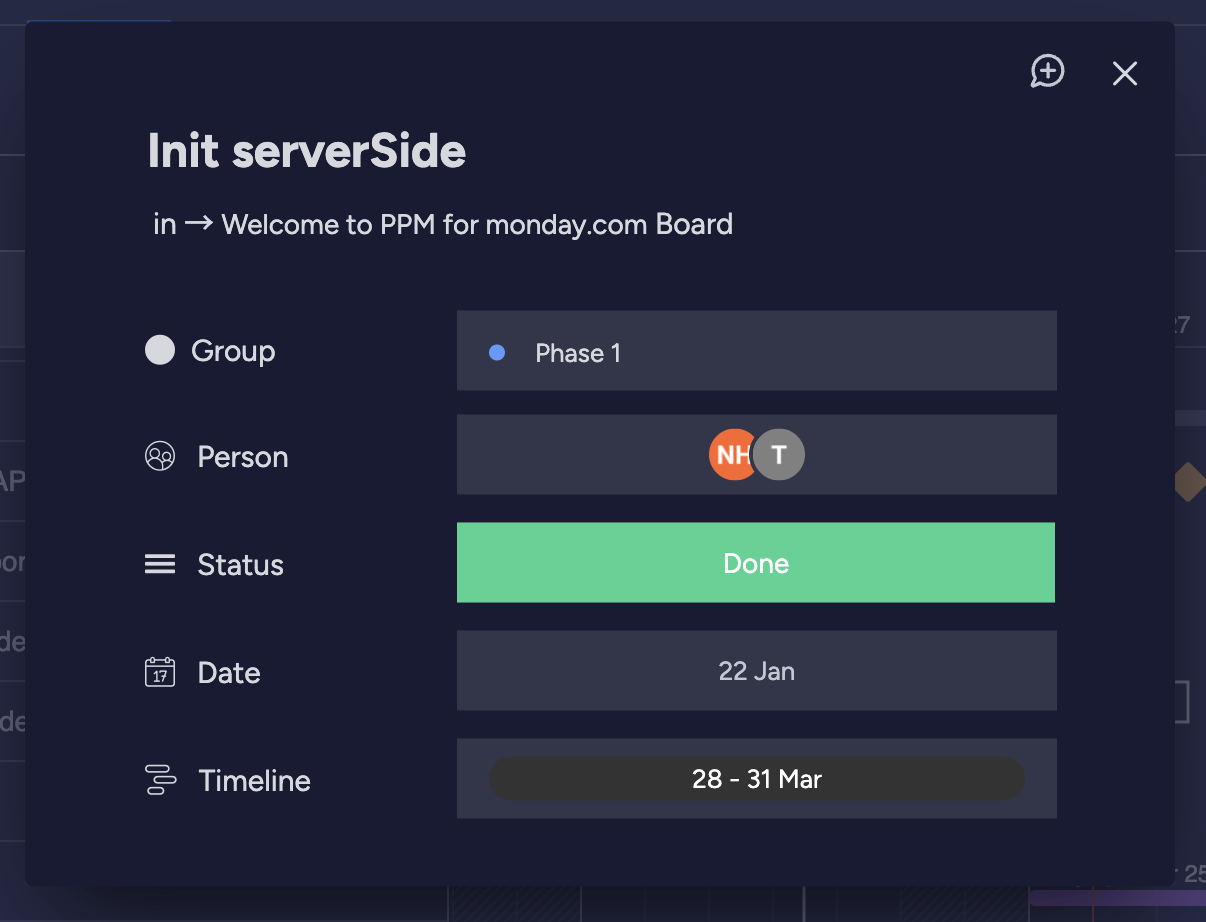Open the 22 Jan date picker
The image size is (1206, 922).
coord(756,671)
